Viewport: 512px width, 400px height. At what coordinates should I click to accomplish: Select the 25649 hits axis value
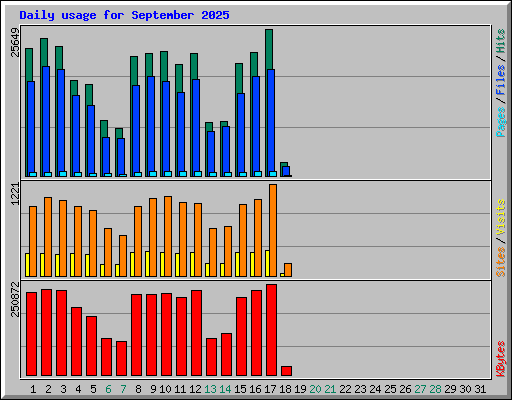[x=15, y=42]
